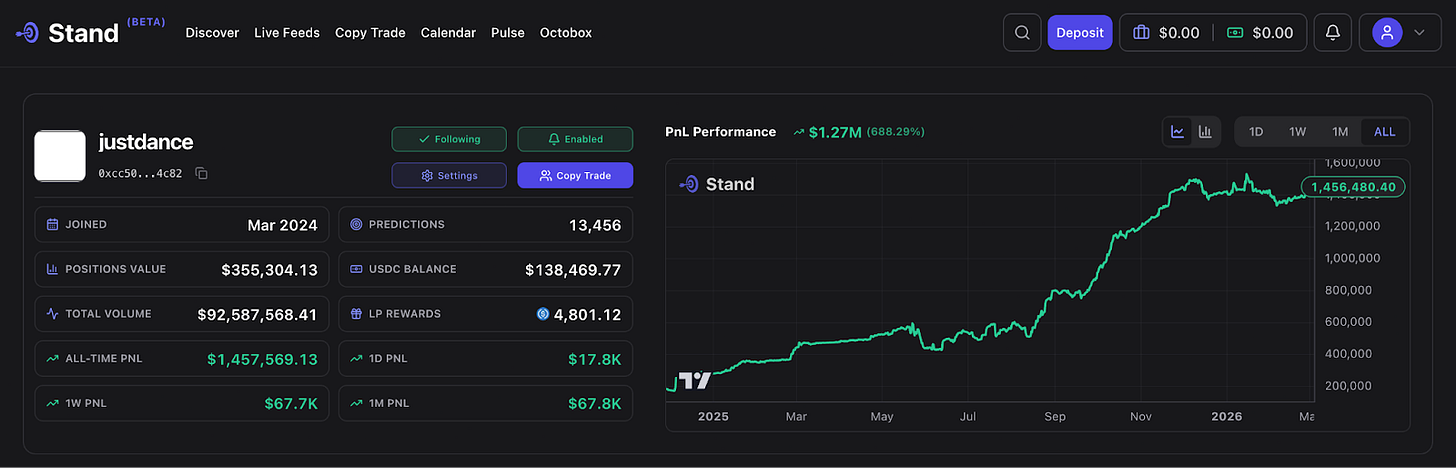1456x468 pixels.
Task: Click the bar icon beside POSITIONS VALUE
Action: click(x=52, y=269)
